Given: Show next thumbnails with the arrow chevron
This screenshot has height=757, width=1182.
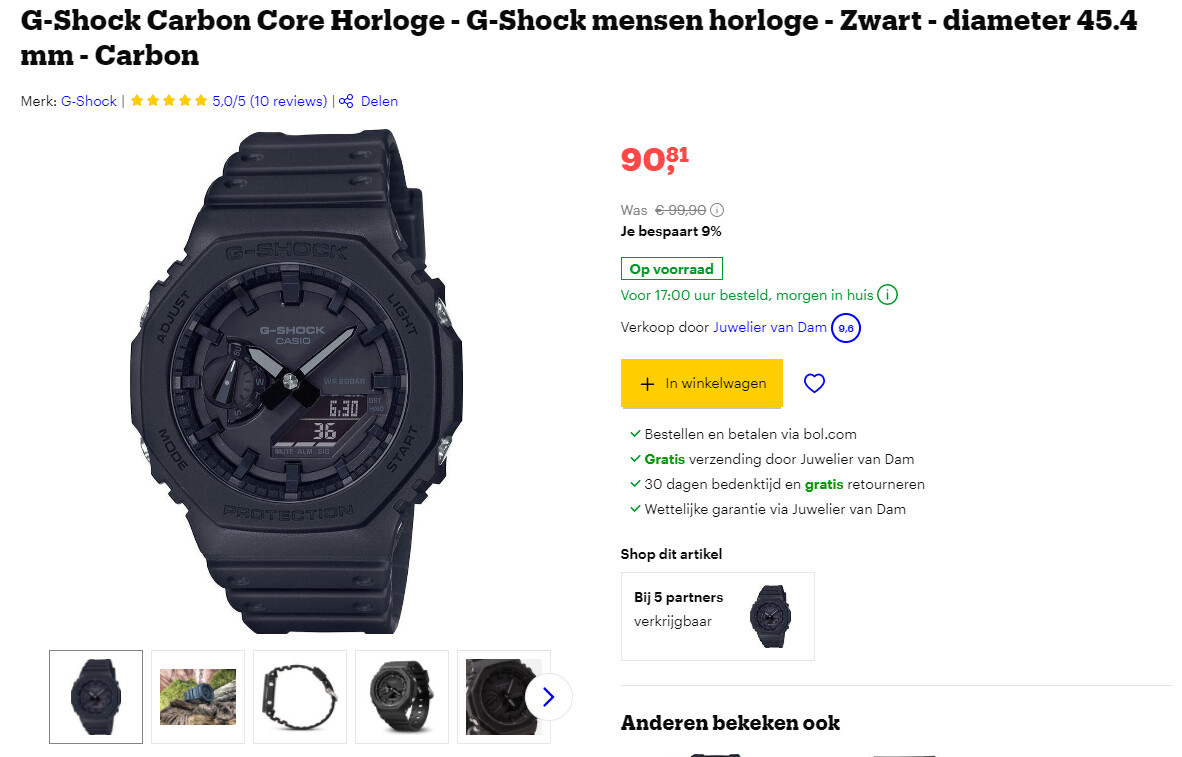Looking at the screenshot, I should point(548,697).
